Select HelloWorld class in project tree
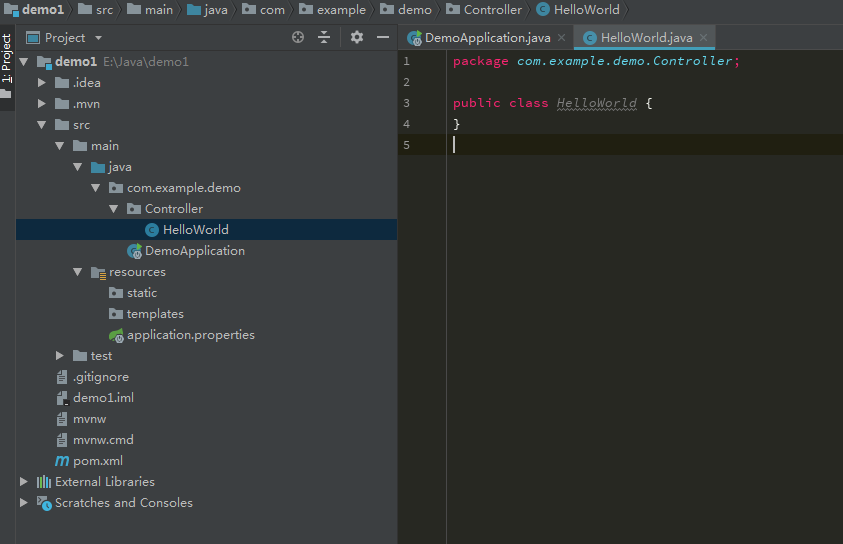Viewport: 843px width, 544px height. pyautogui.click(x=195, y=230)
